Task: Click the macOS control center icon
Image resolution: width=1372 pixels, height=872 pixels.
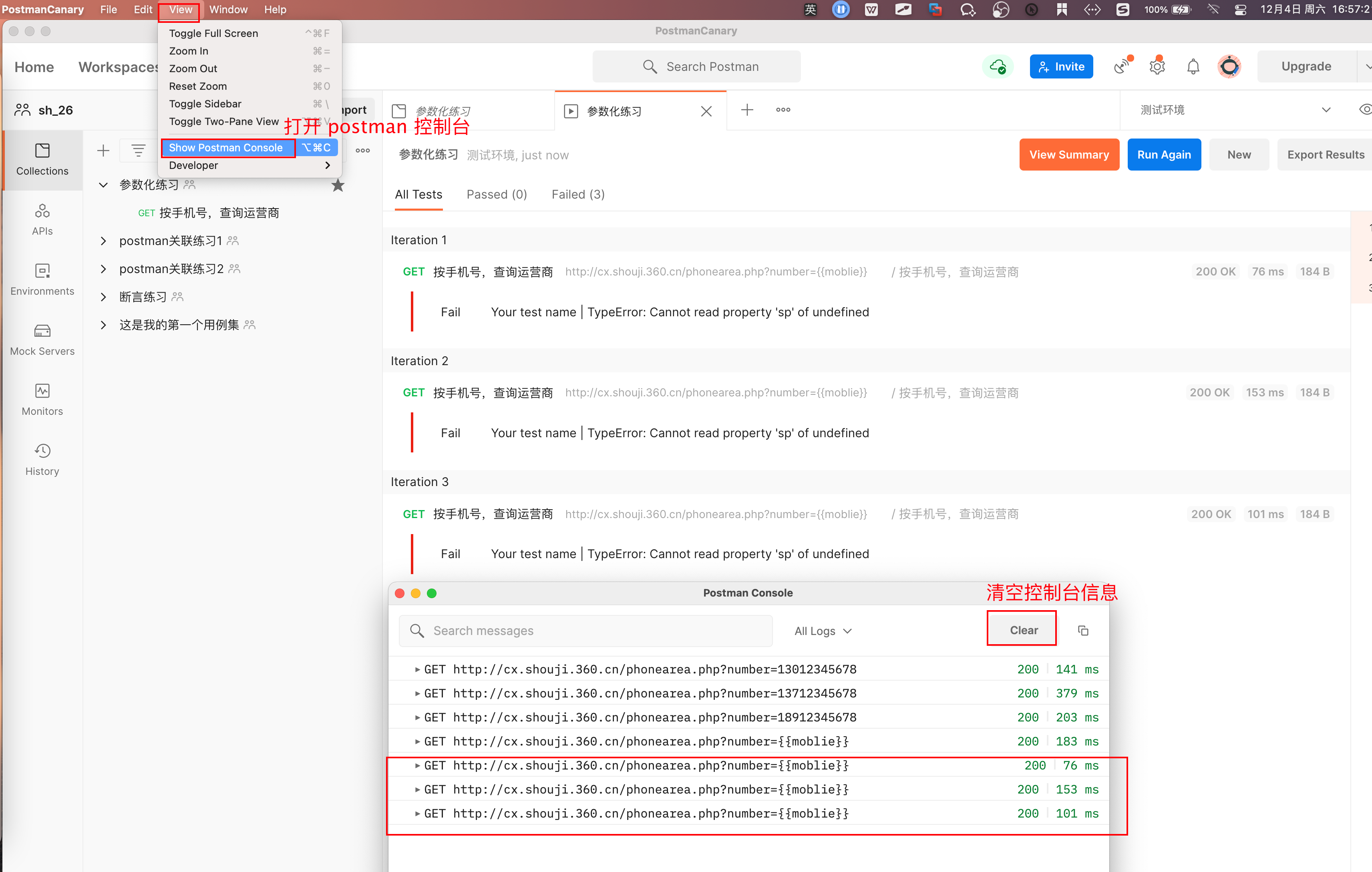Action: click(1240, 10)
